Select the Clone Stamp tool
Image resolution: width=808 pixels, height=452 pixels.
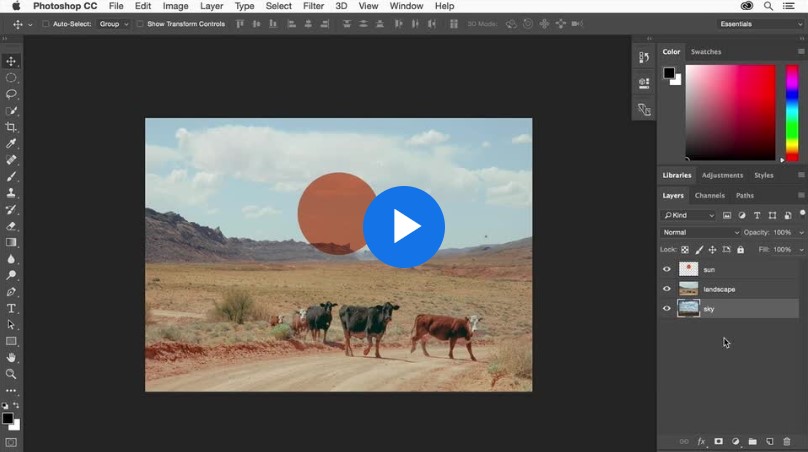pos(11,193)
